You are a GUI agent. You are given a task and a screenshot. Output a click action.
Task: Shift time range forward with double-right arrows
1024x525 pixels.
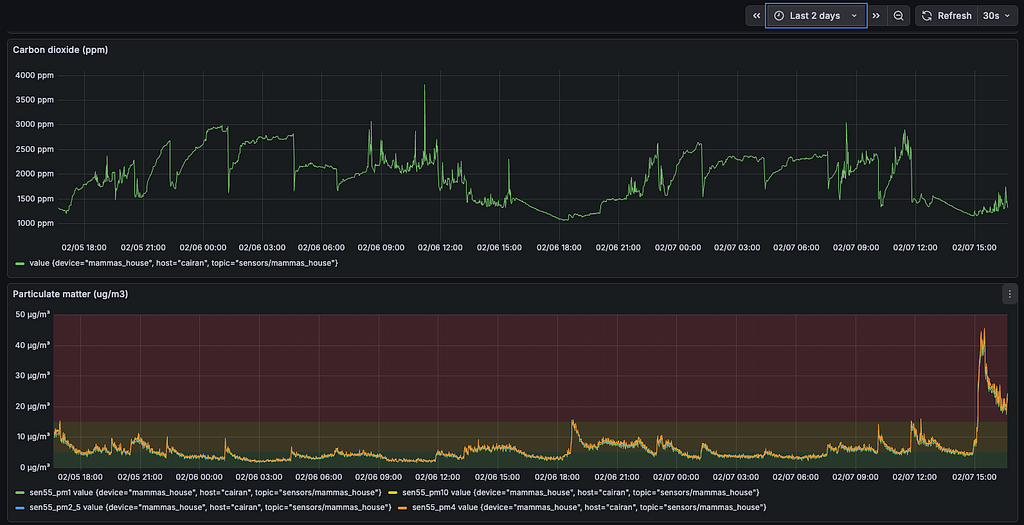(x=876, y=16)
